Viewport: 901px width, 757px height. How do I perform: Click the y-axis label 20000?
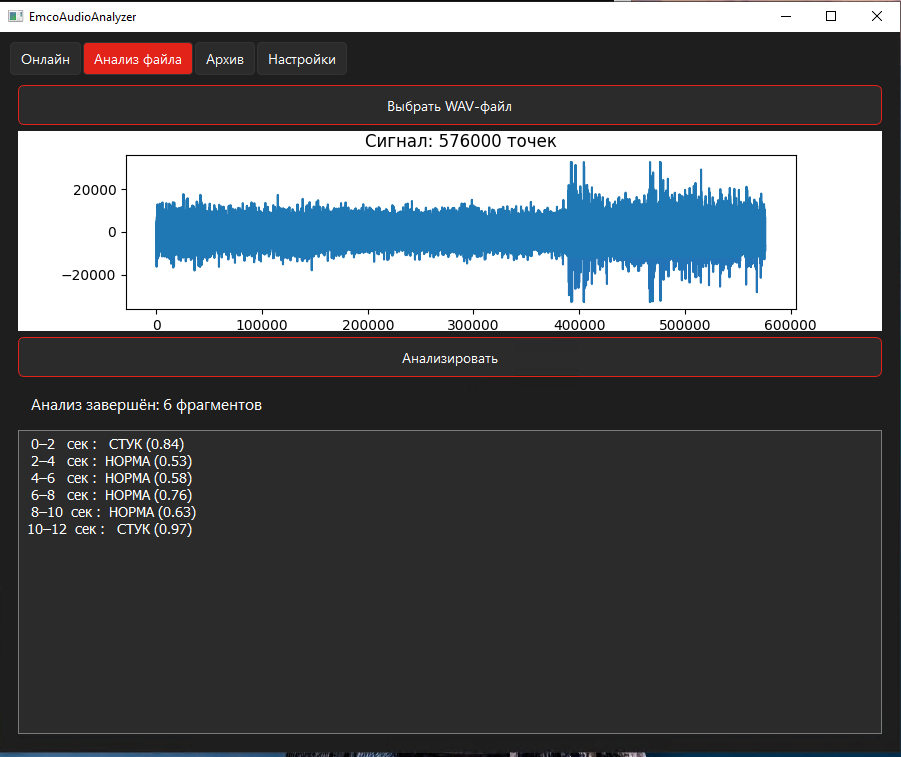(x=95, y=190)
